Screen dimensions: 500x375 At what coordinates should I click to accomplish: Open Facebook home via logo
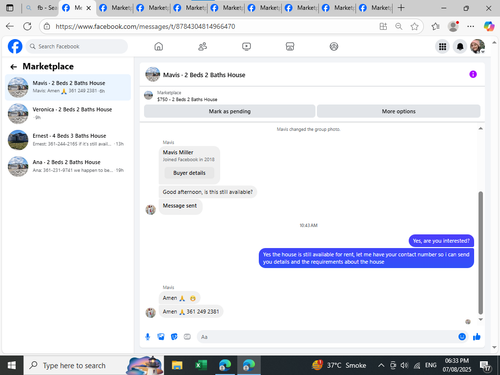15,46
